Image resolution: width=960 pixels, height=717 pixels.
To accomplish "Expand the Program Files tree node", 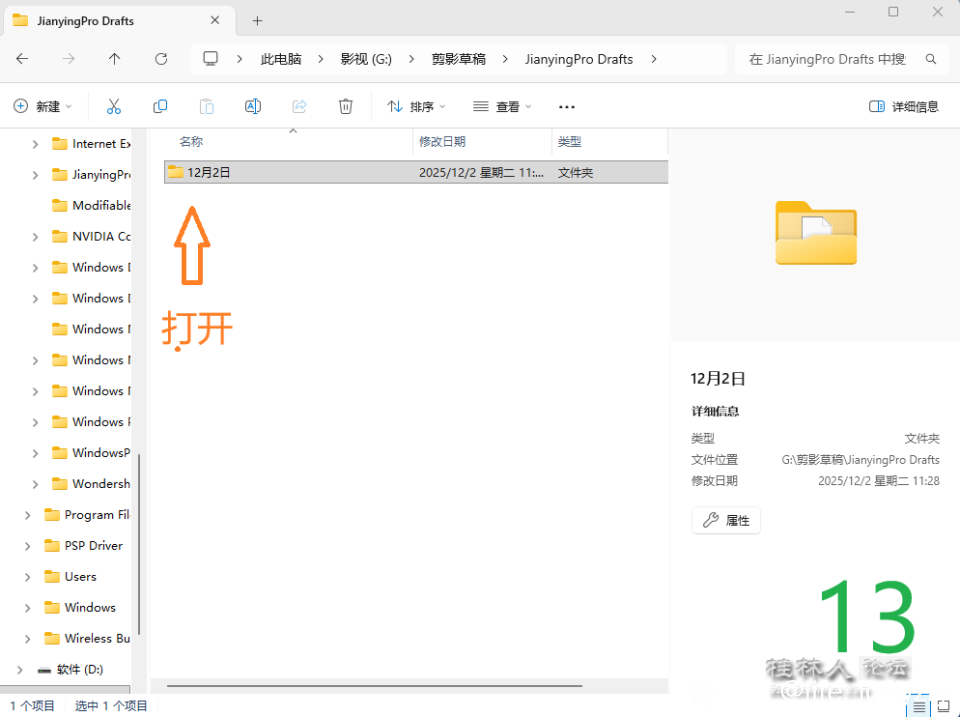I will coord(27,515).
